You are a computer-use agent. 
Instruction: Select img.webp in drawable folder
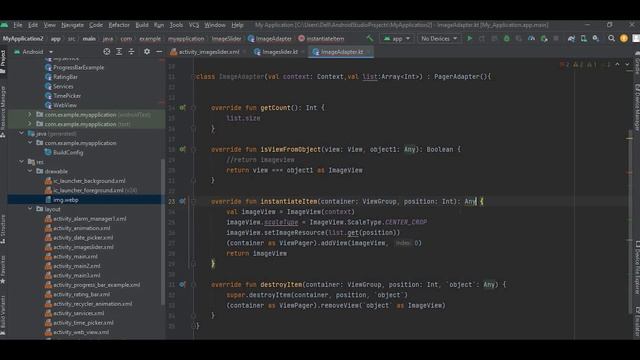tap(65, 200)
